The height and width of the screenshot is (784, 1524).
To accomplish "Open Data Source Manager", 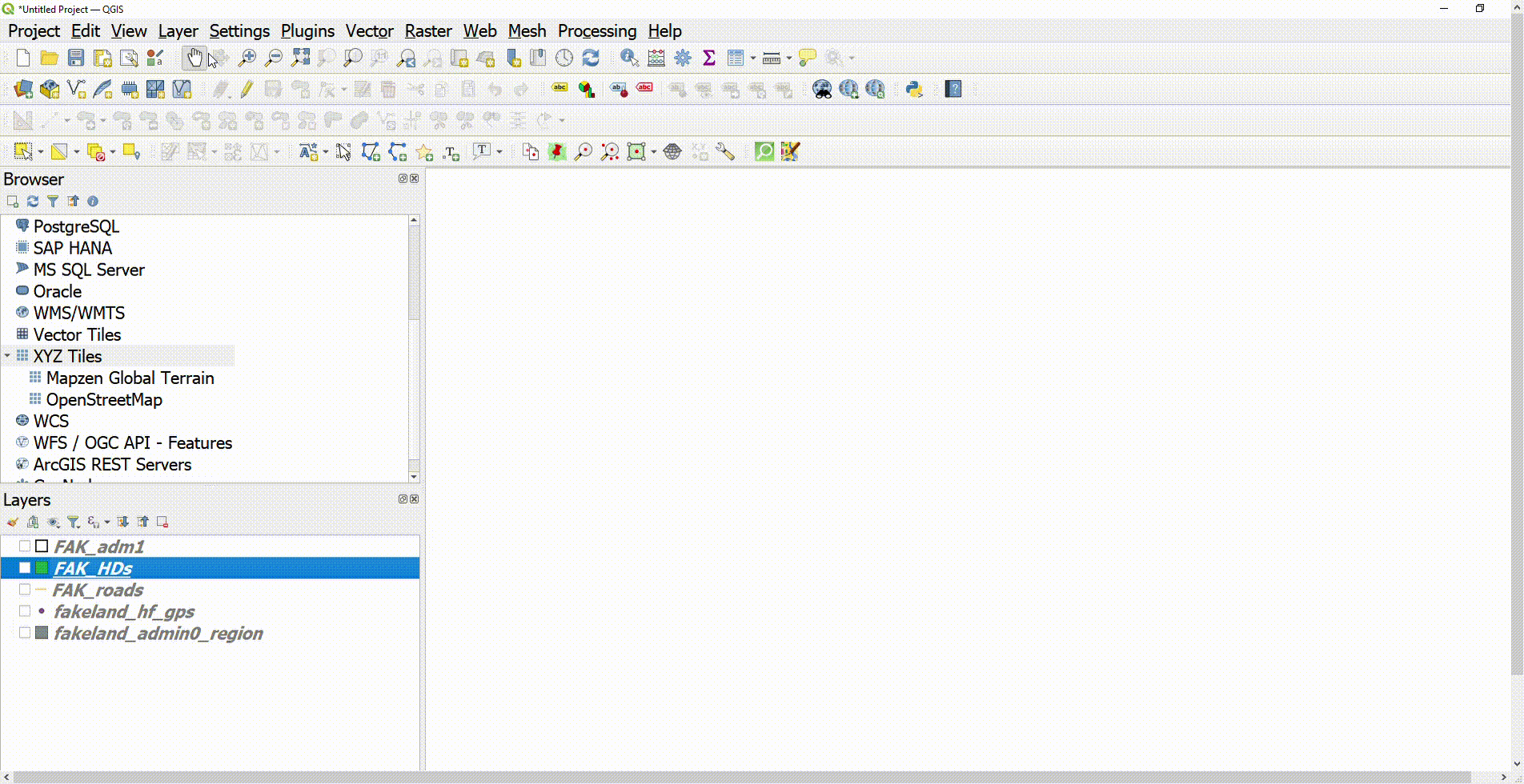I will click(23, 89).
